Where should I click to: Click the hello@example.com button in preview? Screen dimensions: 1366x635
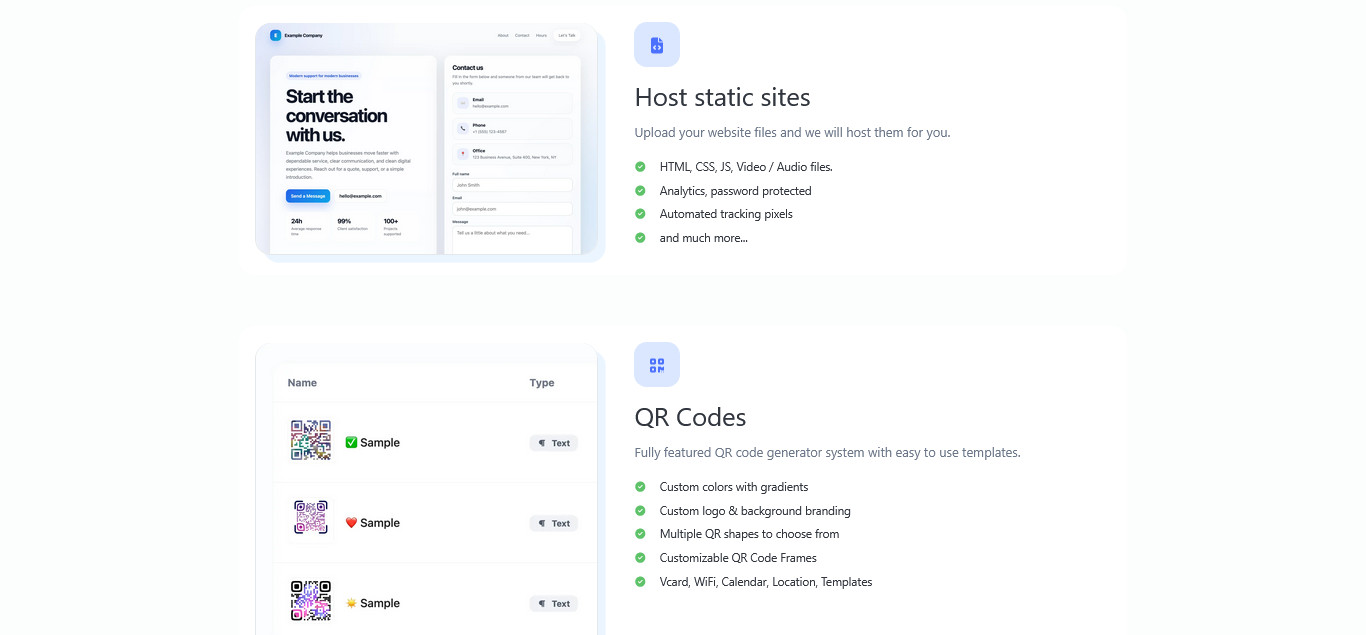[360, 196]
